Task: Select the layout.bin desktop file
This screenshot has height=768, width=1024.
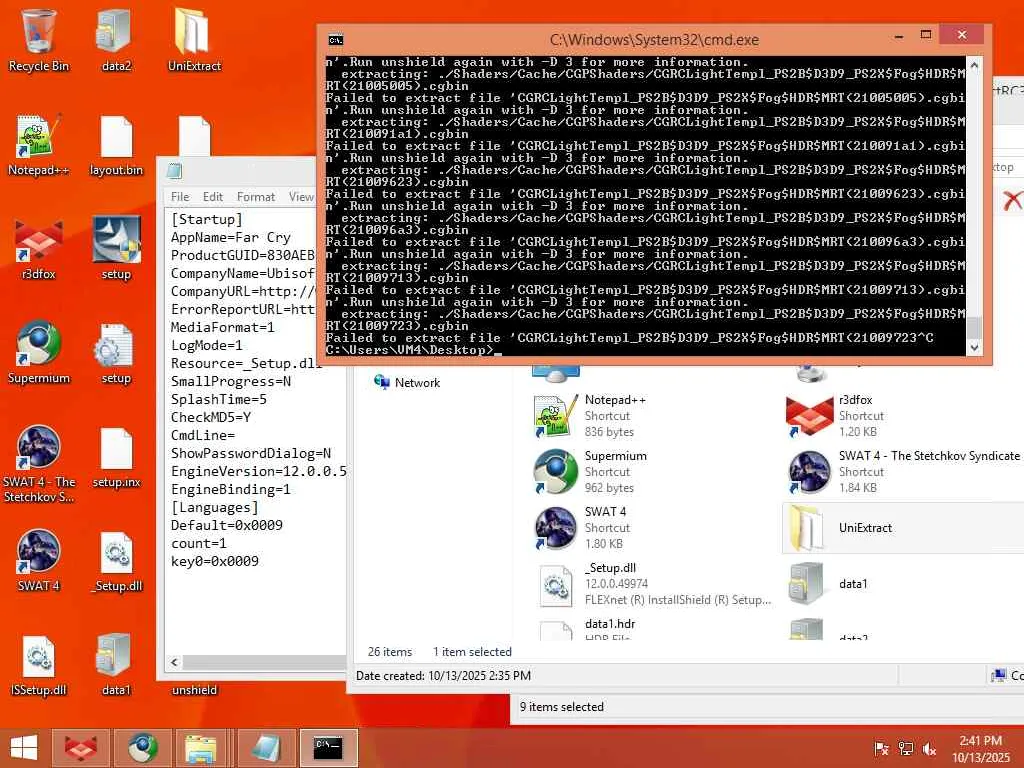Action: point(116,145)
